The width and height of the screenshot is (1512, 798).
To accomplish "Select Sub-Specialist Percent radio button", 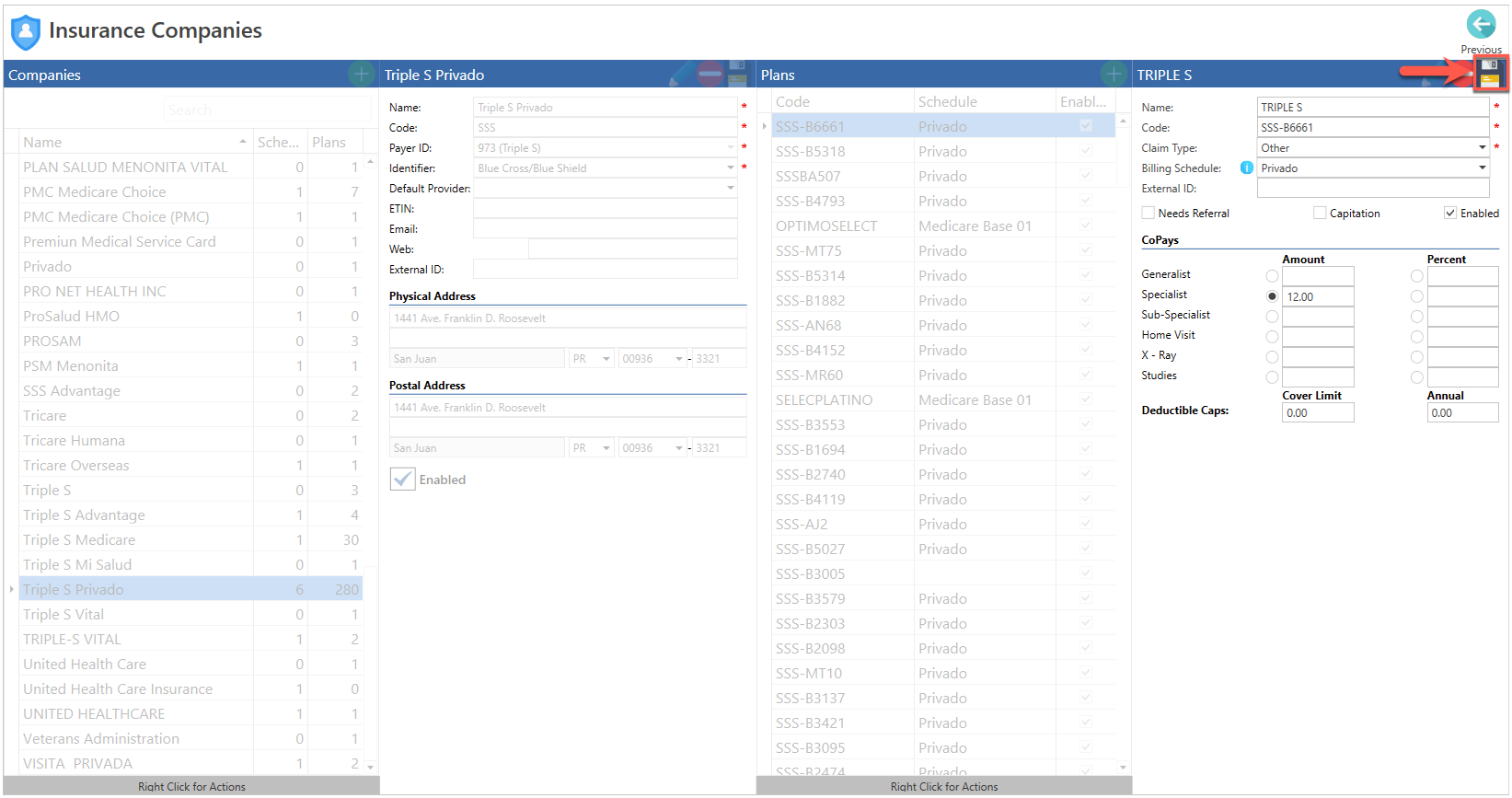I will pyautogui.click(x=1416, y=317).
